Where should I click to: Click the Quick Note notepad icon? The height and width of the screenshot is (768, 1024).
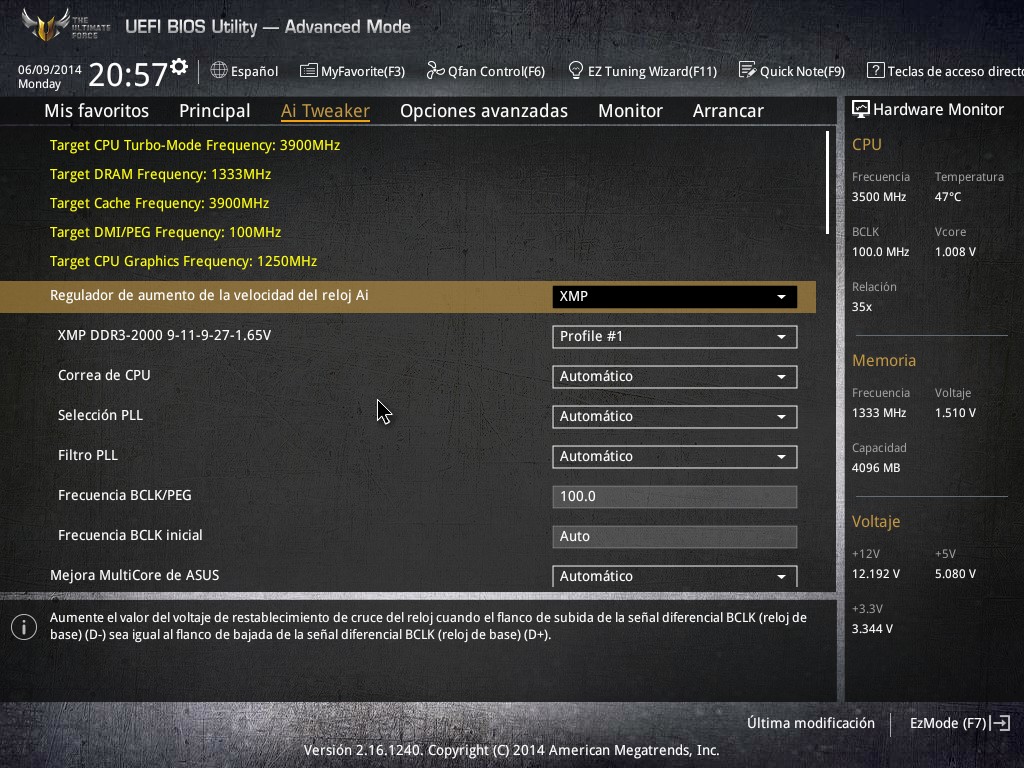(x=747, y=70)
